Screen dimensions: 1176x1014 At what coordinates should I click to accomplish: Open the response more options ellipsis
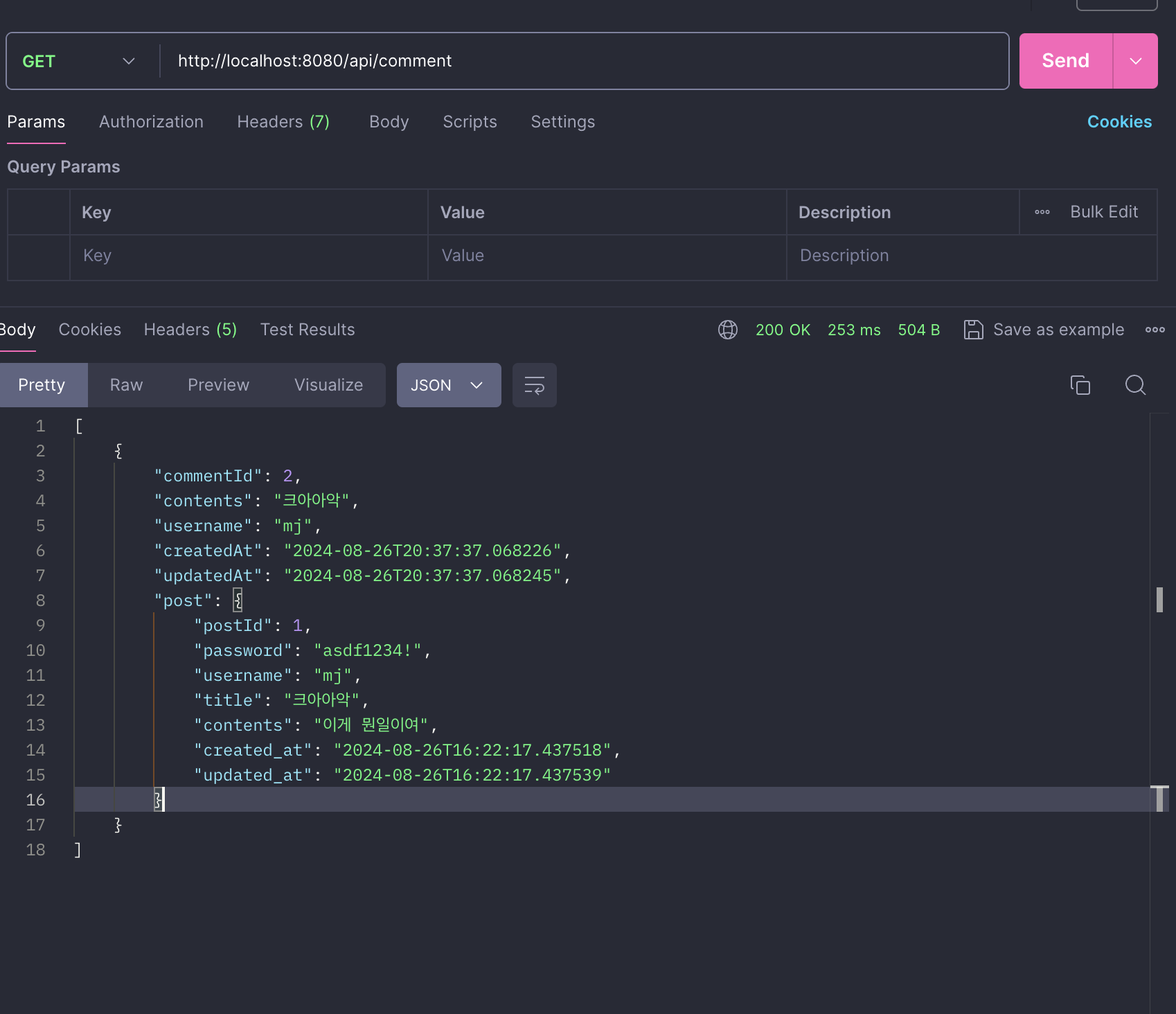(1155, 330)
